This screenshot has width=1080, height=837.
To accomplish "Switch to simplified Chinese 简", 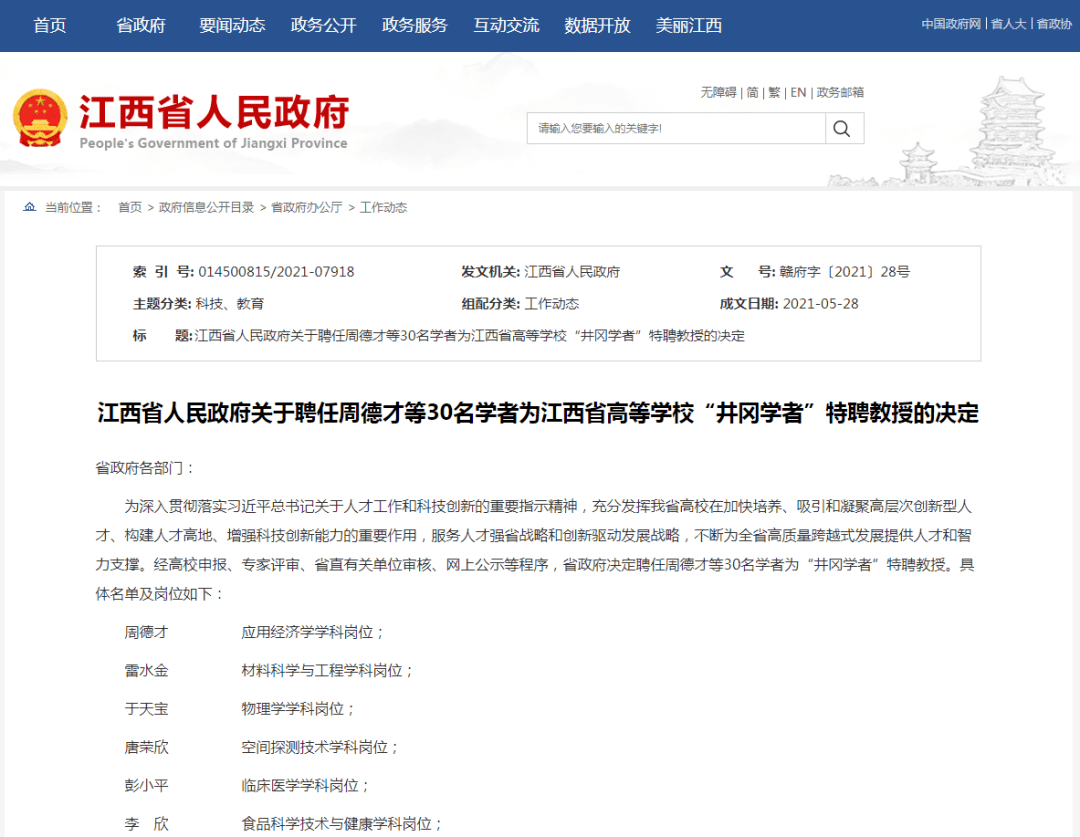I will [x=752, y=92].
